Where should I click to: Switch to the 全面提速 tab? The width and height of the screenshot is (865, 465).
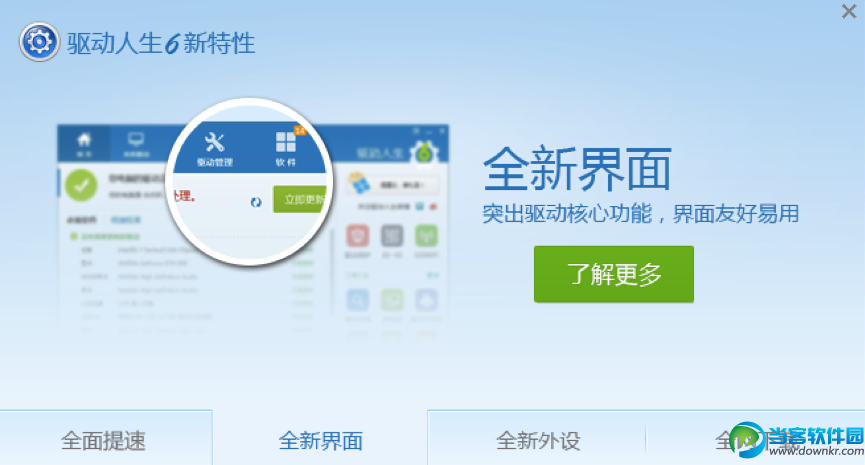tap(103, 440)
